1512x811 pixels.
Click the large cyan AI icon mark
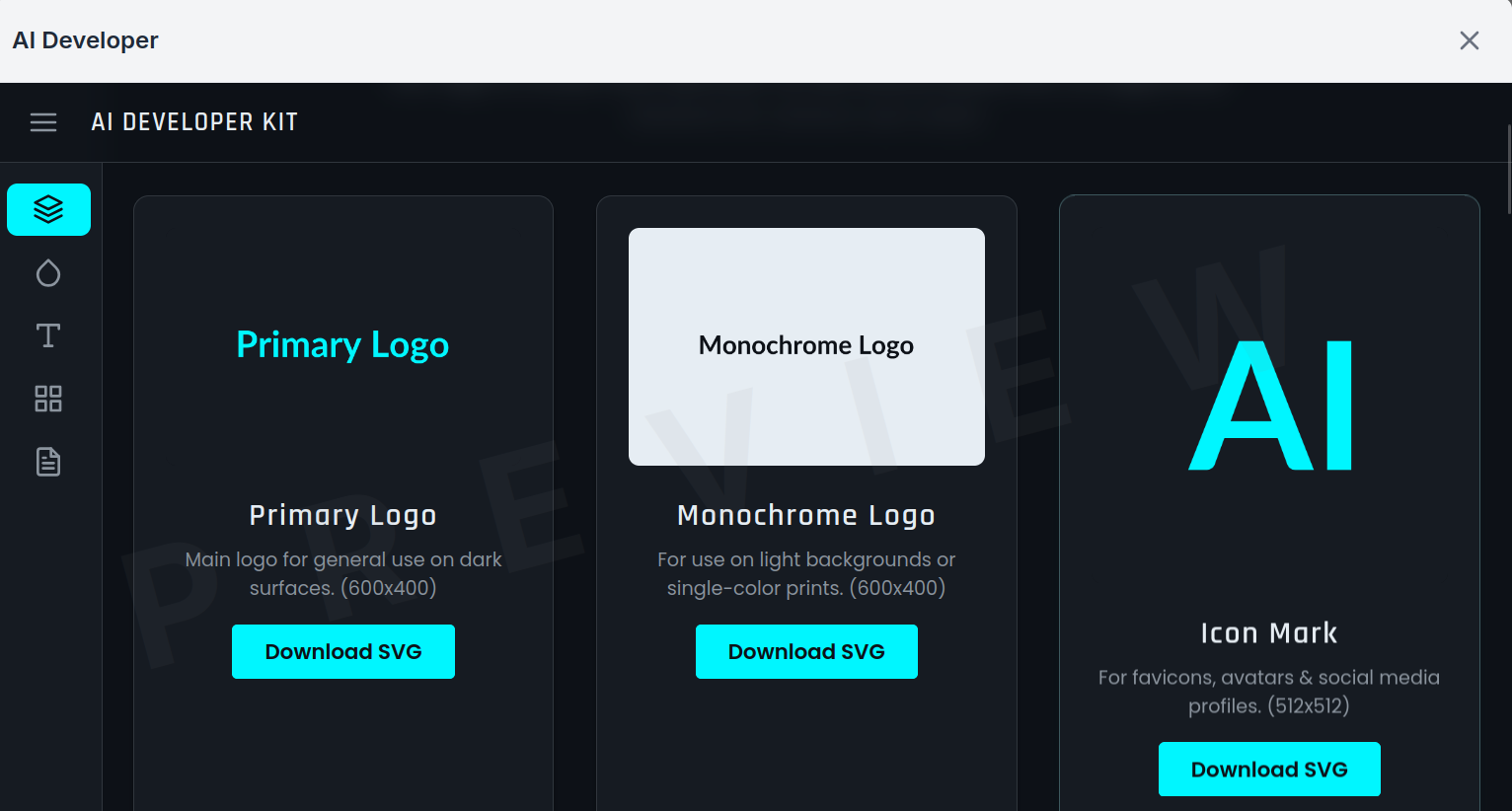[x=1269, y=405]
